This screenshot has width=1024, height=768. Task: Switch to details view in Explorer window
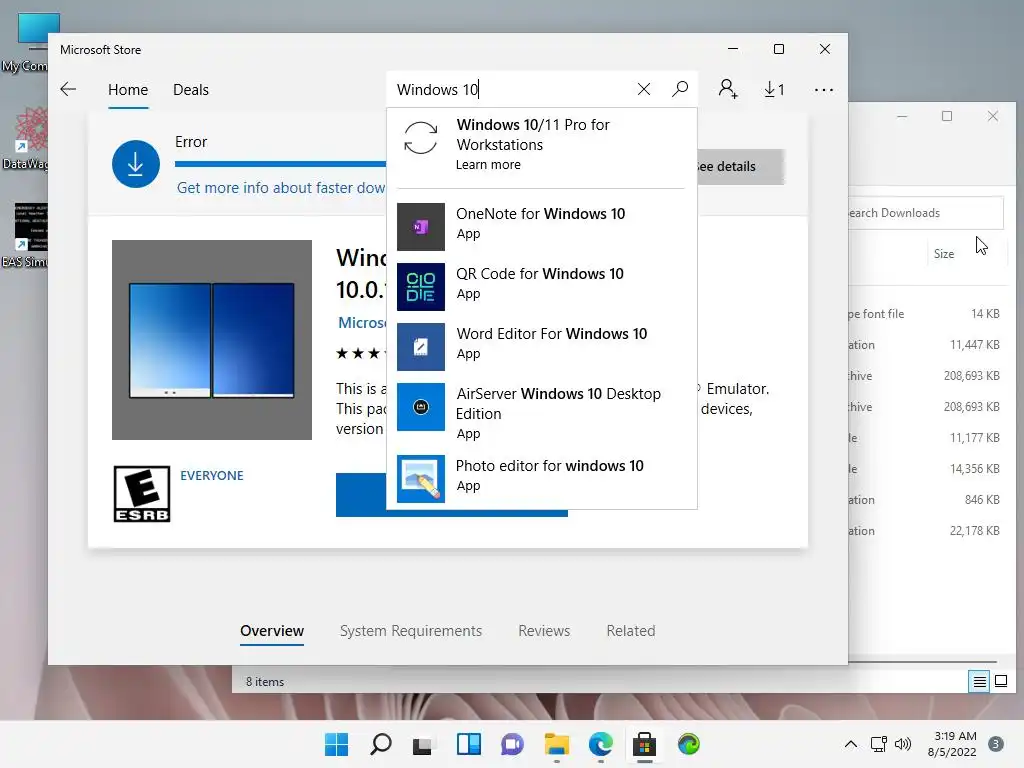[x=980, y=682]
